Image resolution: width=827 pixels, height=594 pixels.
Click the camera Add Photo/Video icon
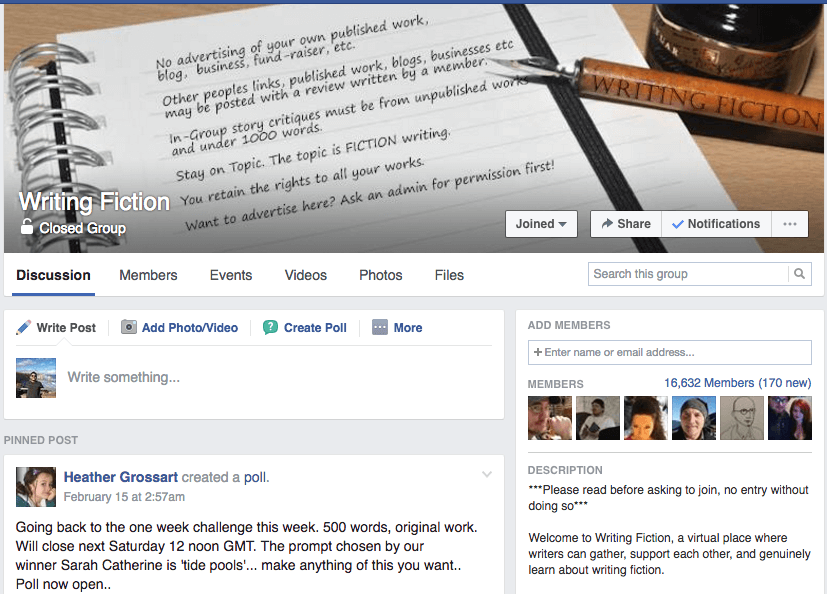coord(129,328)
